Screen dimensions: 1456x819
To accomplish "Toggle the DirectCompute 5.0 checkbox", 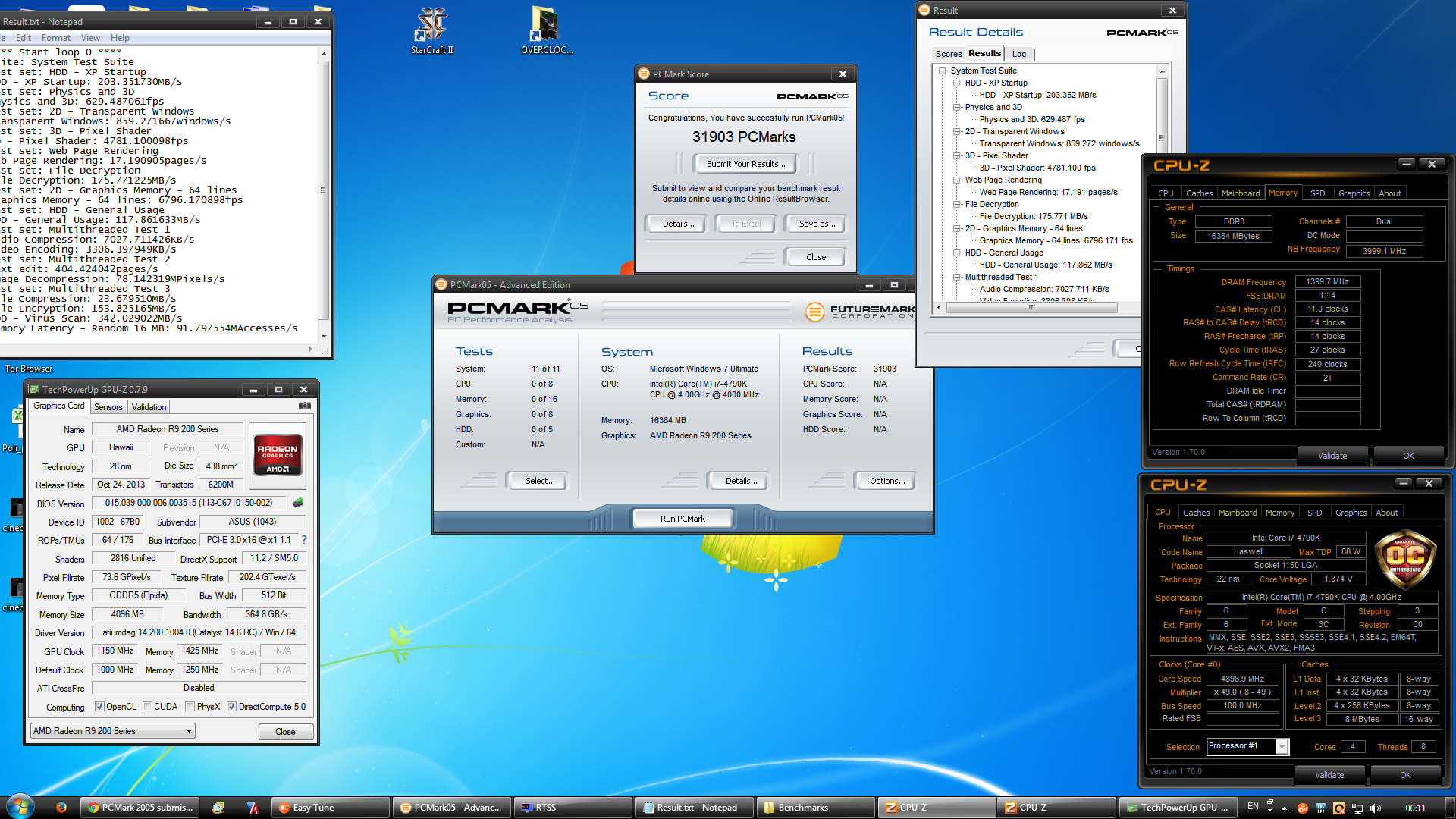I will coord(231,707).
